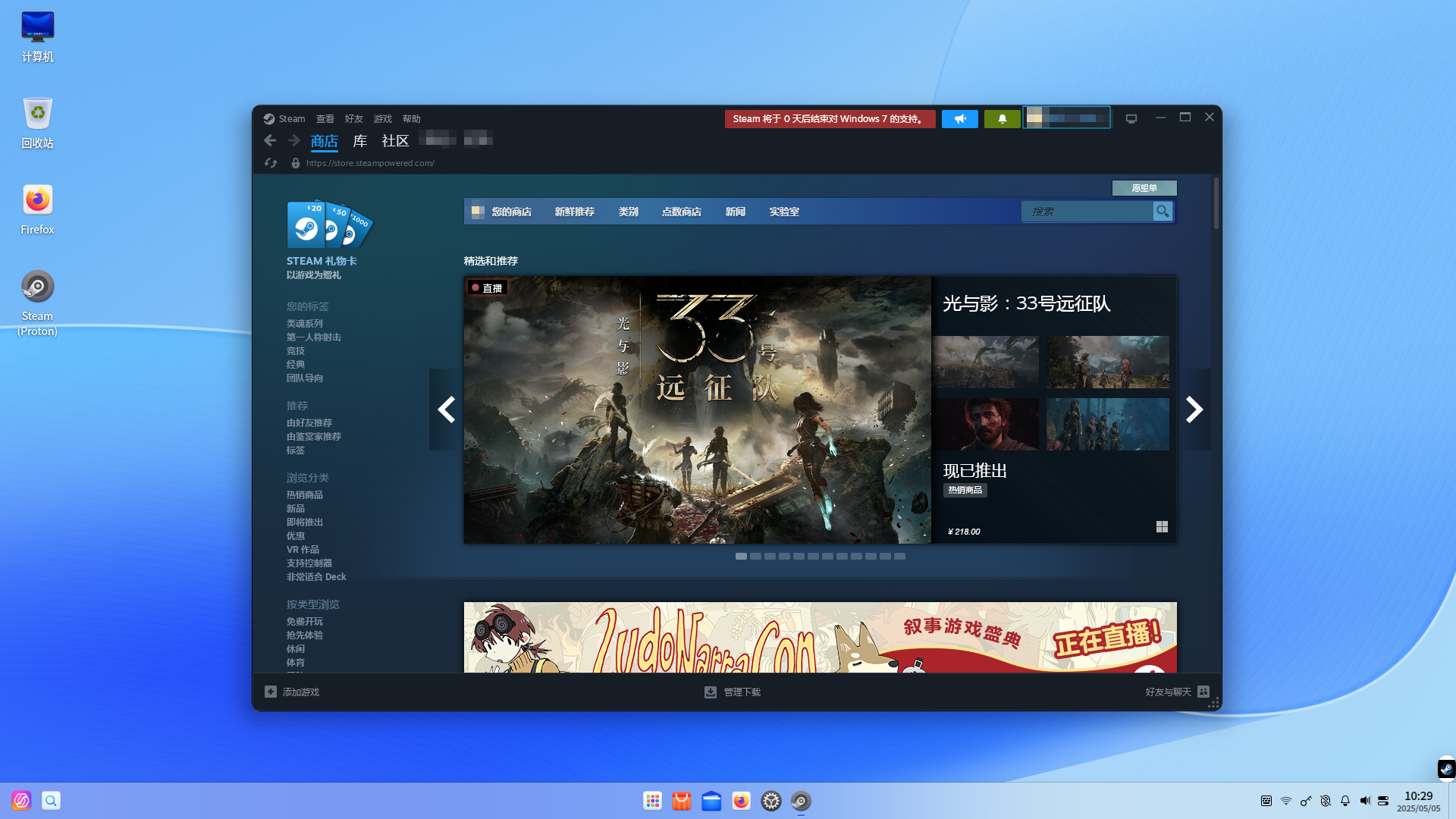
Task: Show previous featured game with left arrow
Action: click(446, 409)
